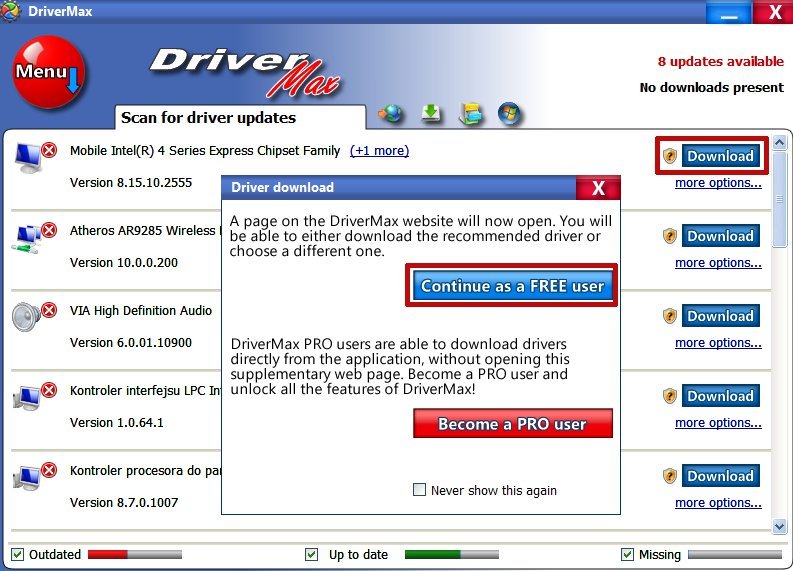793x571 pixels.
Task: Click the DriverMax title bar app icon
Action: [10, 11]
